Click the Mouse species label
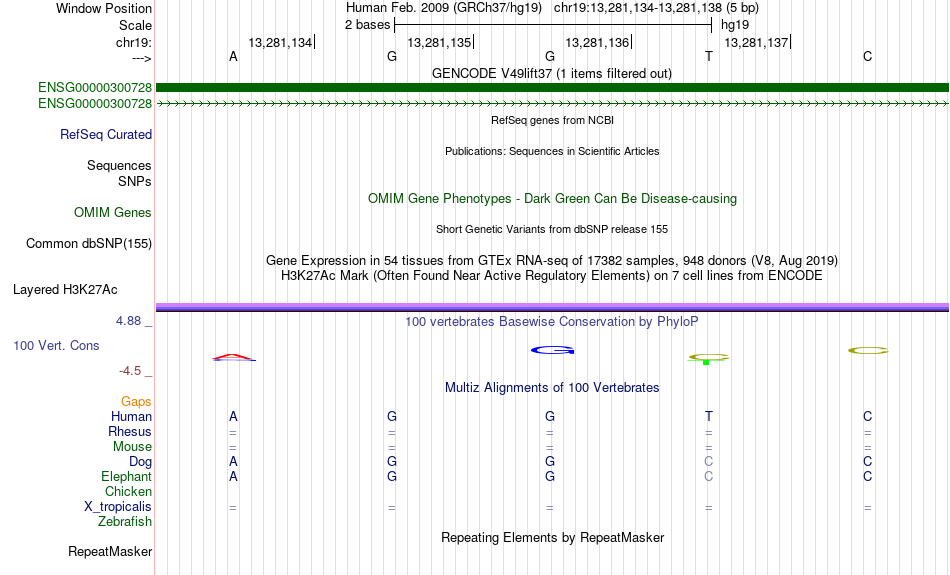The height and width of the screenshot is (575, 950). pyautogui.click(x=132, y=447)
